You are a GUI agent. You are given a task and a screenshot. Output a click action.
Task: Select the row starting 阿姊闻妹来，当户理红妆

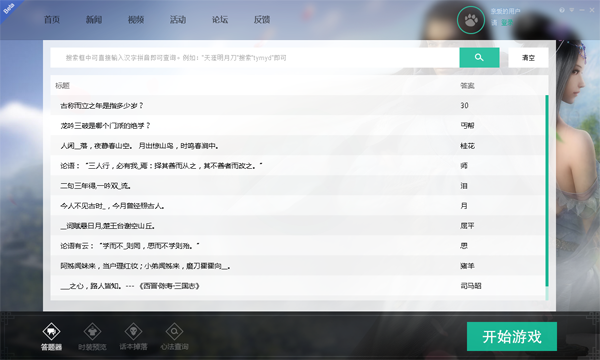[x=298, y=266]
